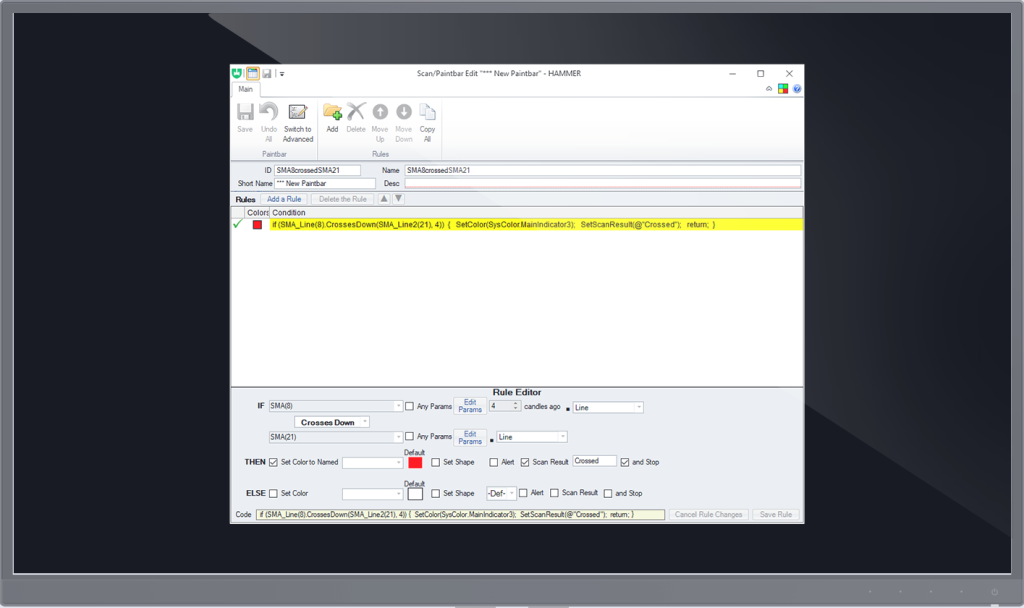The image size is (1024, 608).
Task: Click the Delete rule ribbon icon
Action: [356, 112]
